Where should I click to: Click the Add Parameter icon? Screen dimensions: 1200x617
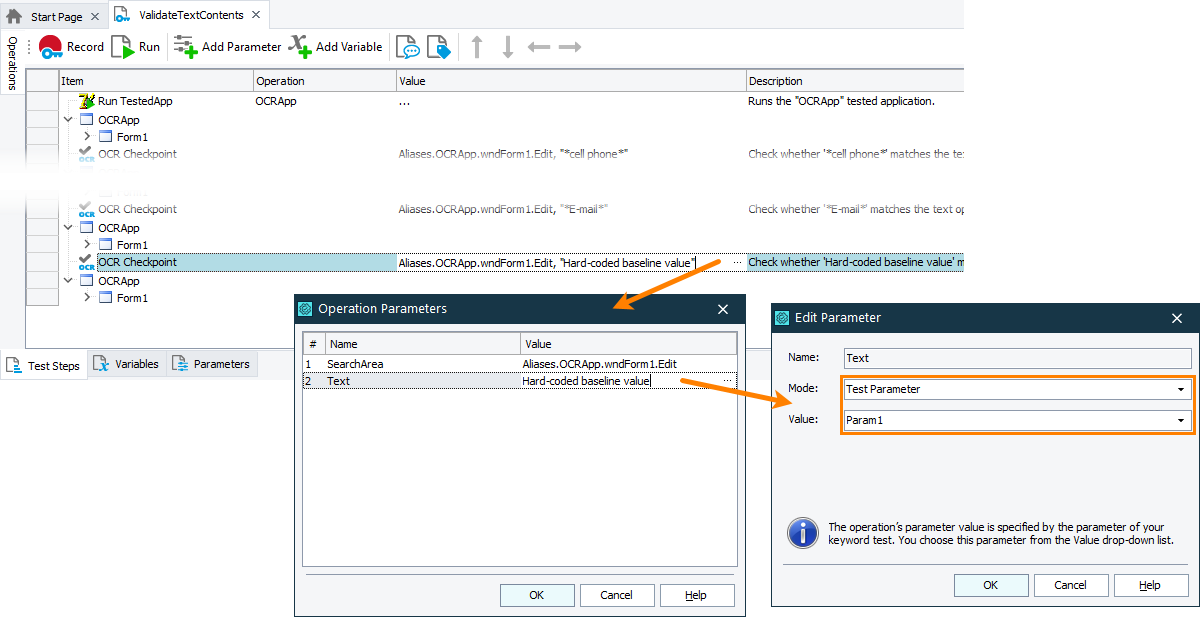click(x=184, y=46)
